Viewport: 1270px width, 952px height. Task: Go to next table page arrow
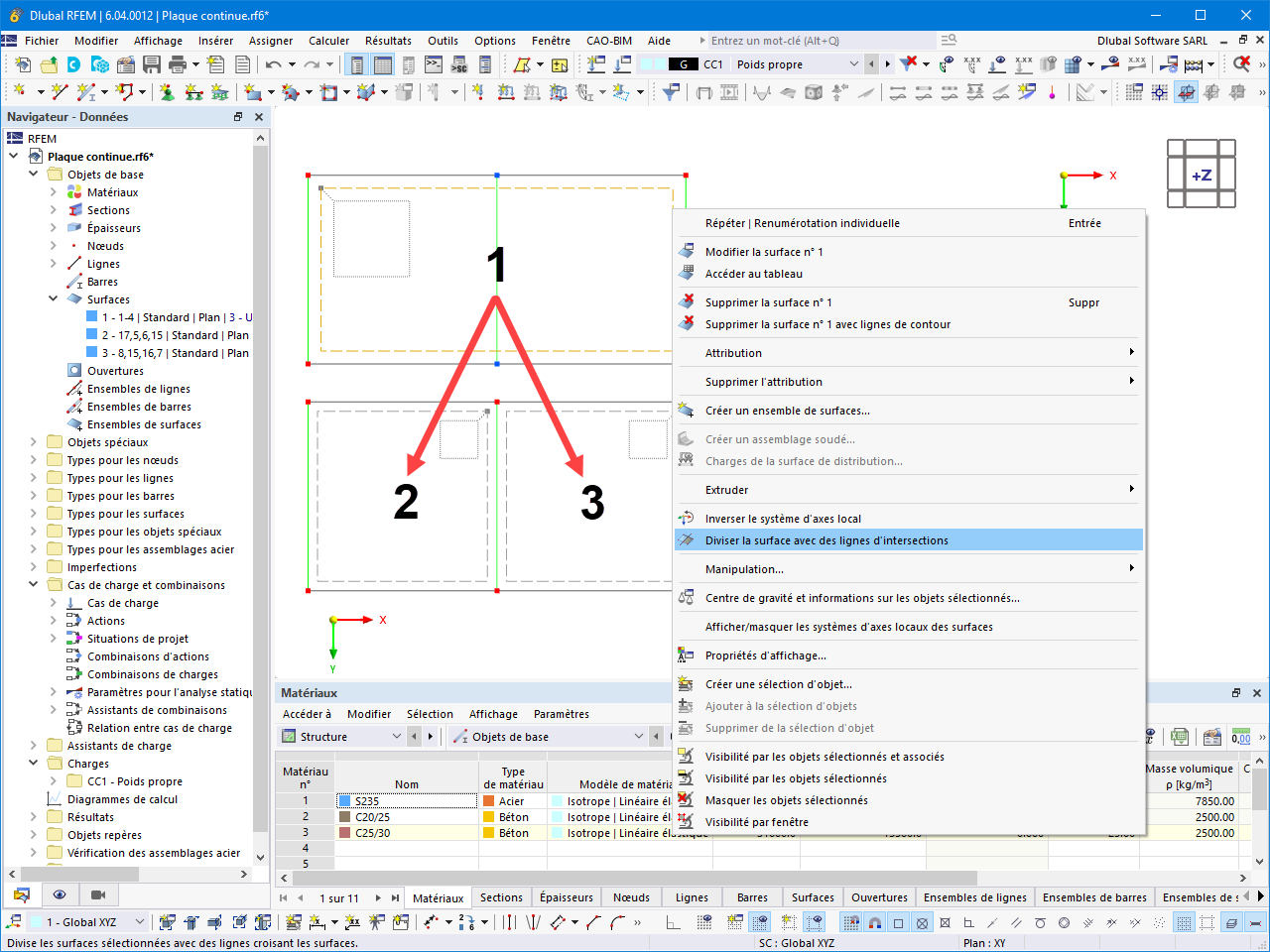click(x=378, y=897)
